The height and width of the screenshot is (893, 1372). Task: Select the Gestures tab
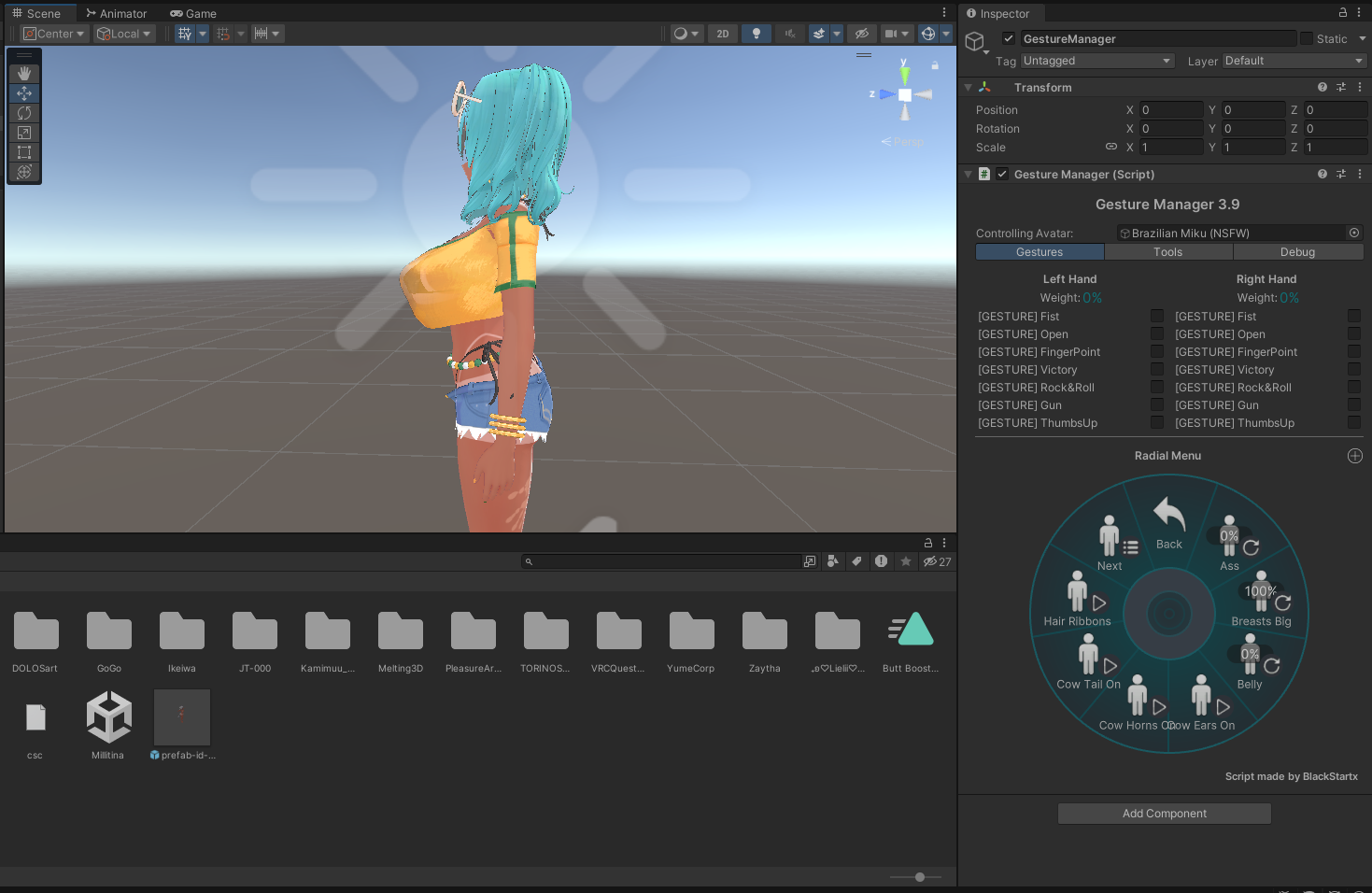[1040, 252]
